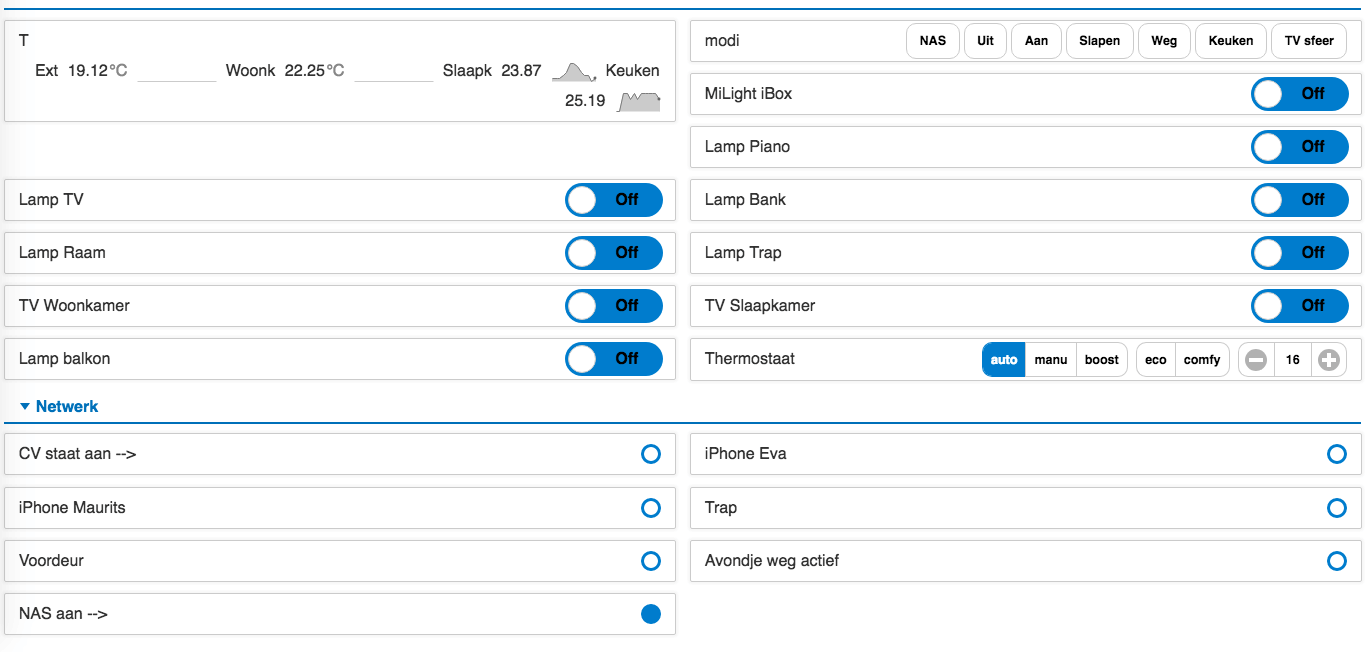The height and width of the screenshot is (652, 1366).
Task: Click the CV staat aan indicator
Action: [651, 455]
